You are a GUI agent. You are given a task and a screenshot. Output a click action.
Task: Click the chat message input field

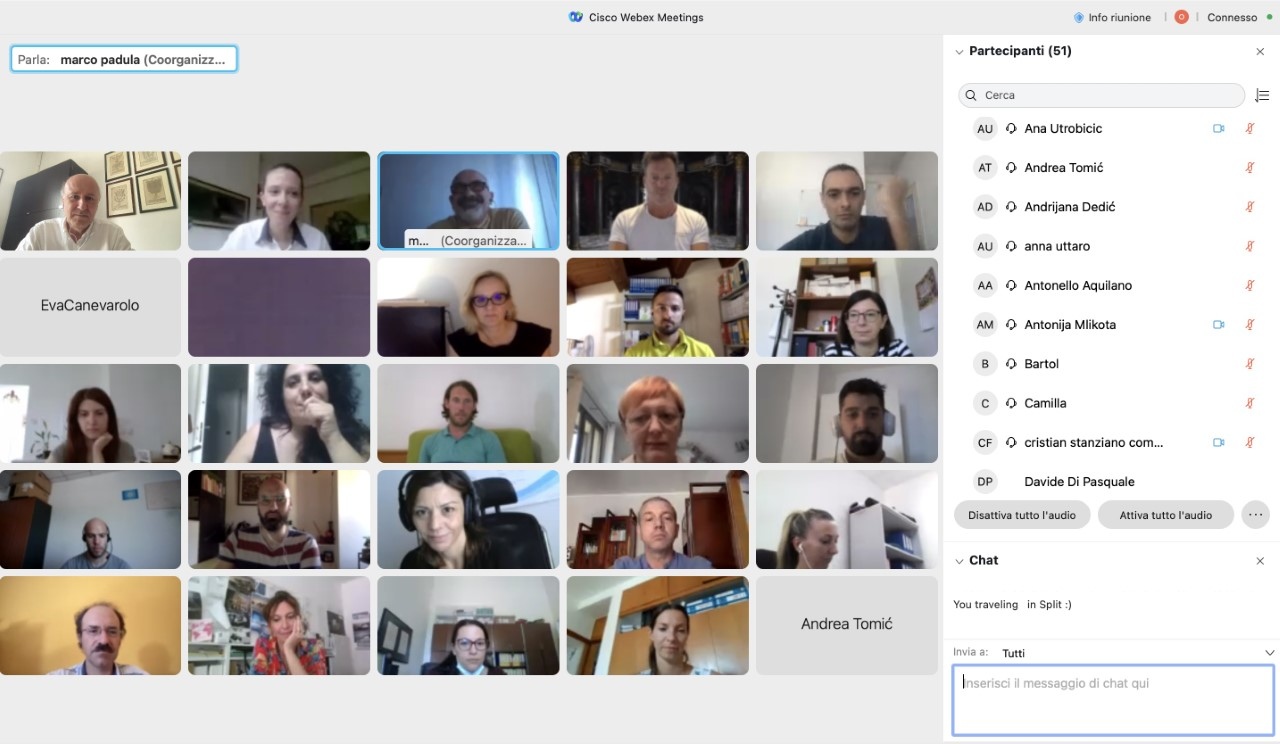tap(1112, 700)
